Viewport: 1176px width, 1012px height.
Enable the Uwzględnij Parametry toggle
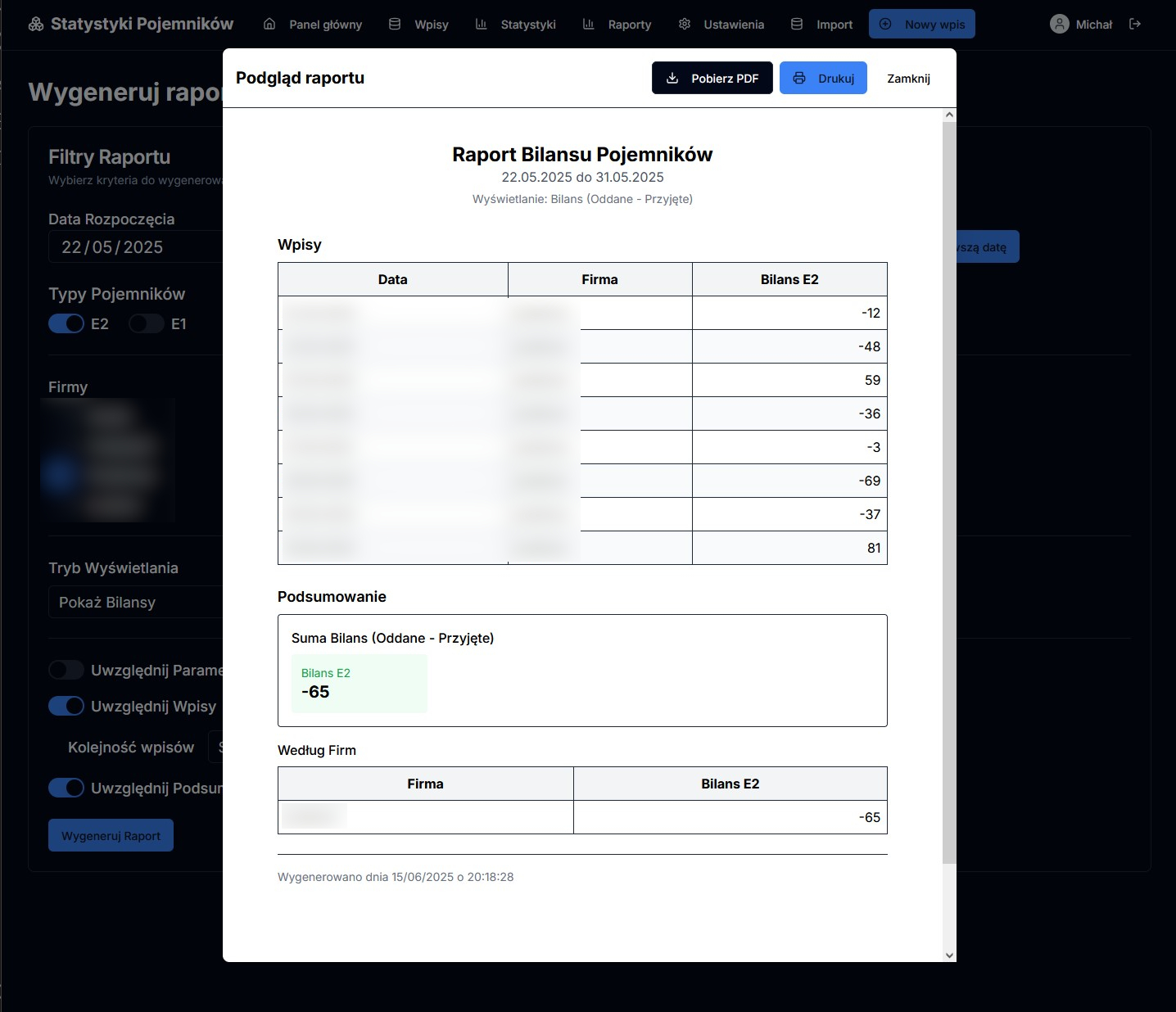(66, 670)
